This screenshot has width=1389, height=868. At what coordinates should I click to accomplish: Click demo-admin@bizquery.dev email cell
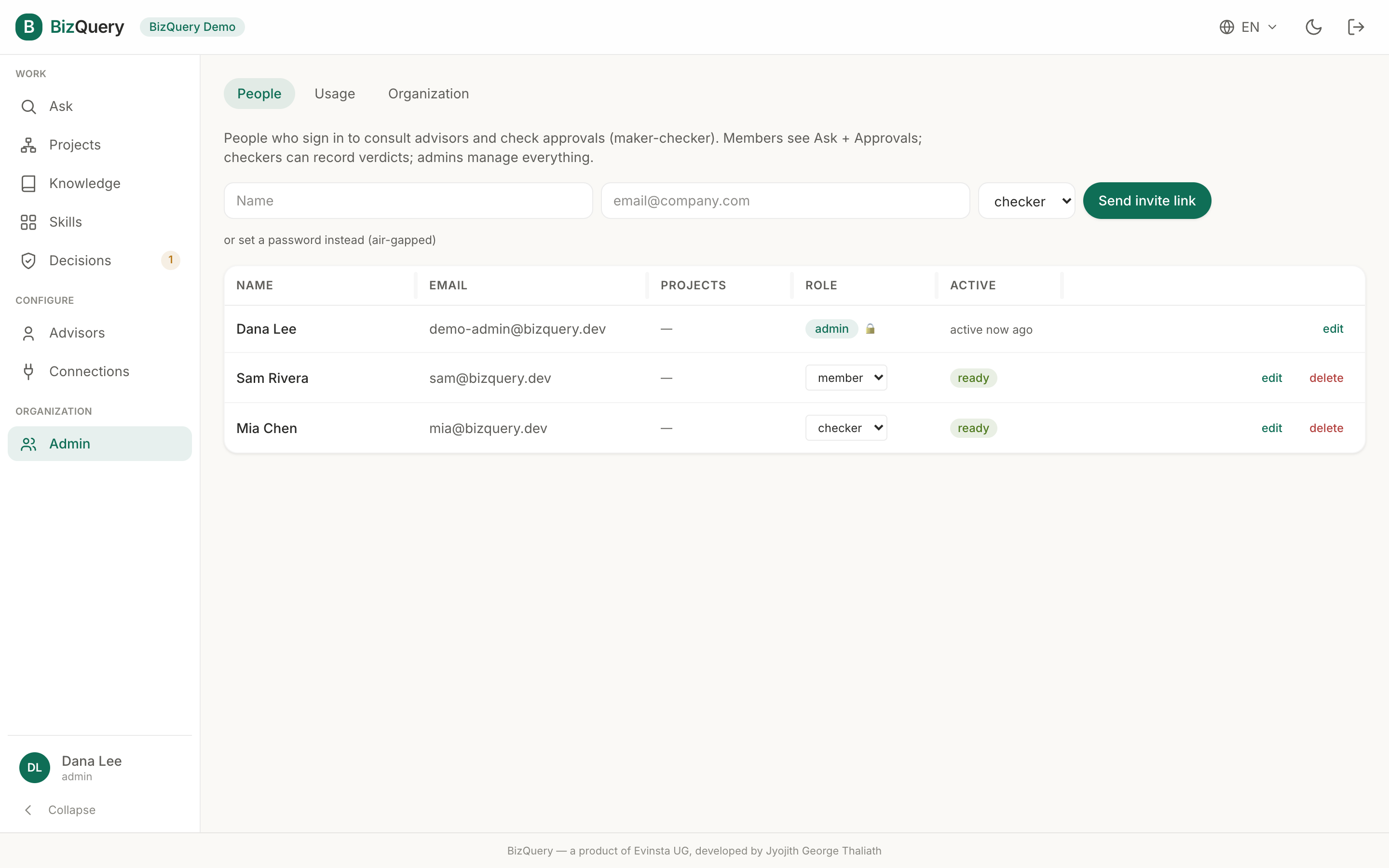[517, 329]
